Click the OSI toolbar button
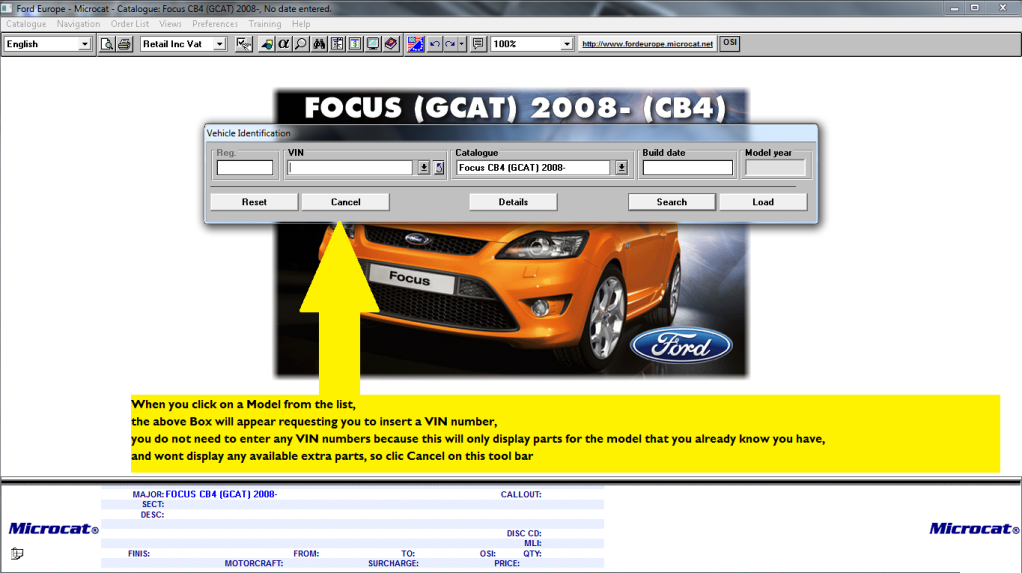The width and height of the screenshot is (1022, 573). [x=729, y=43]
